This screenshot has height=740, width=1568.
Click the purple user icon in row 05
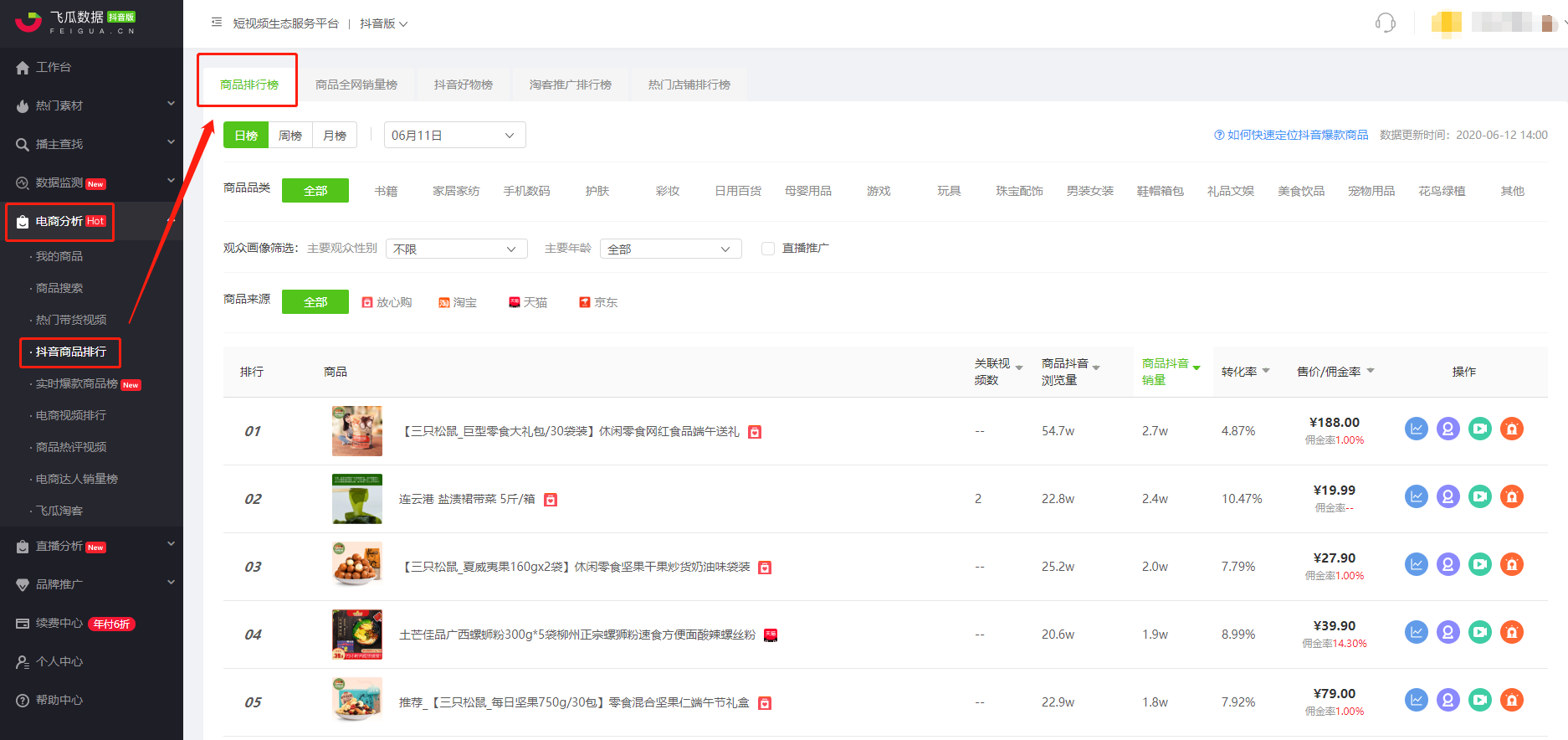(x=1448, y=701)
